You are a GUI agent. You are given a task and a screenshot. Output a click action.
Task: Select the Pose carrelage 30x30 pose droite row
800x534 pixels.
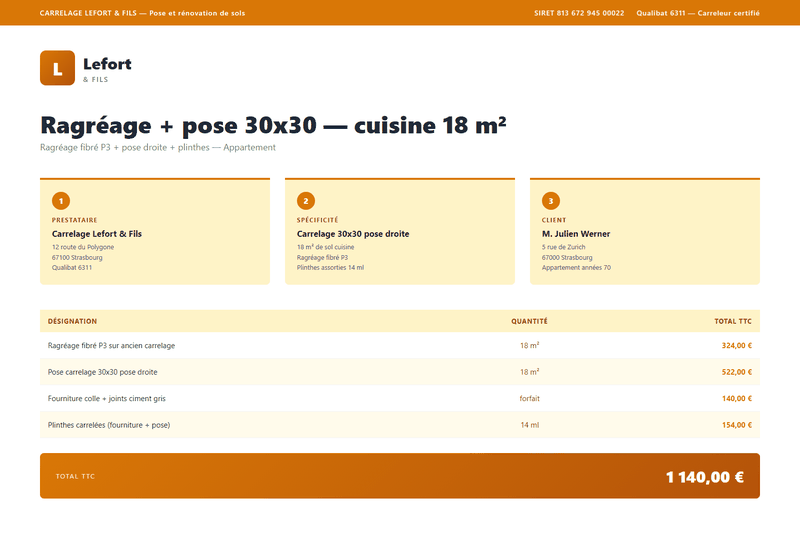399,372
